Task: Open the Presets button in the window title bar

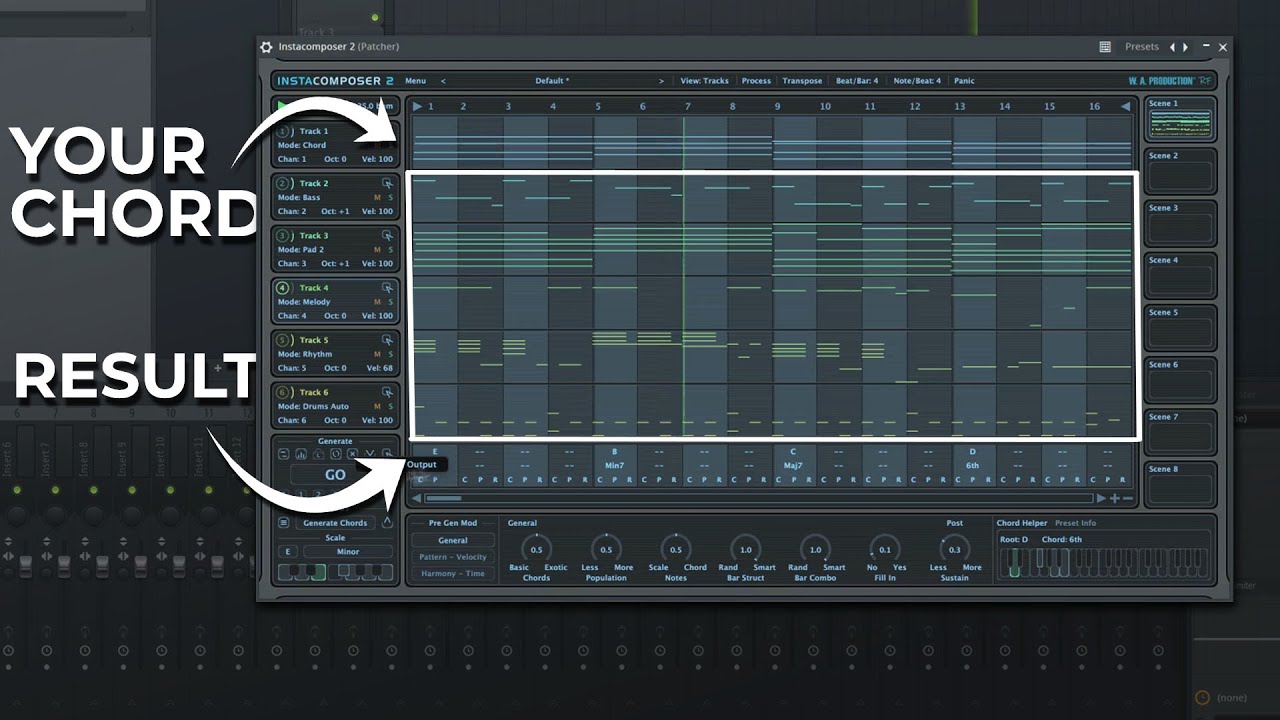Action: tap(1142, 47)
